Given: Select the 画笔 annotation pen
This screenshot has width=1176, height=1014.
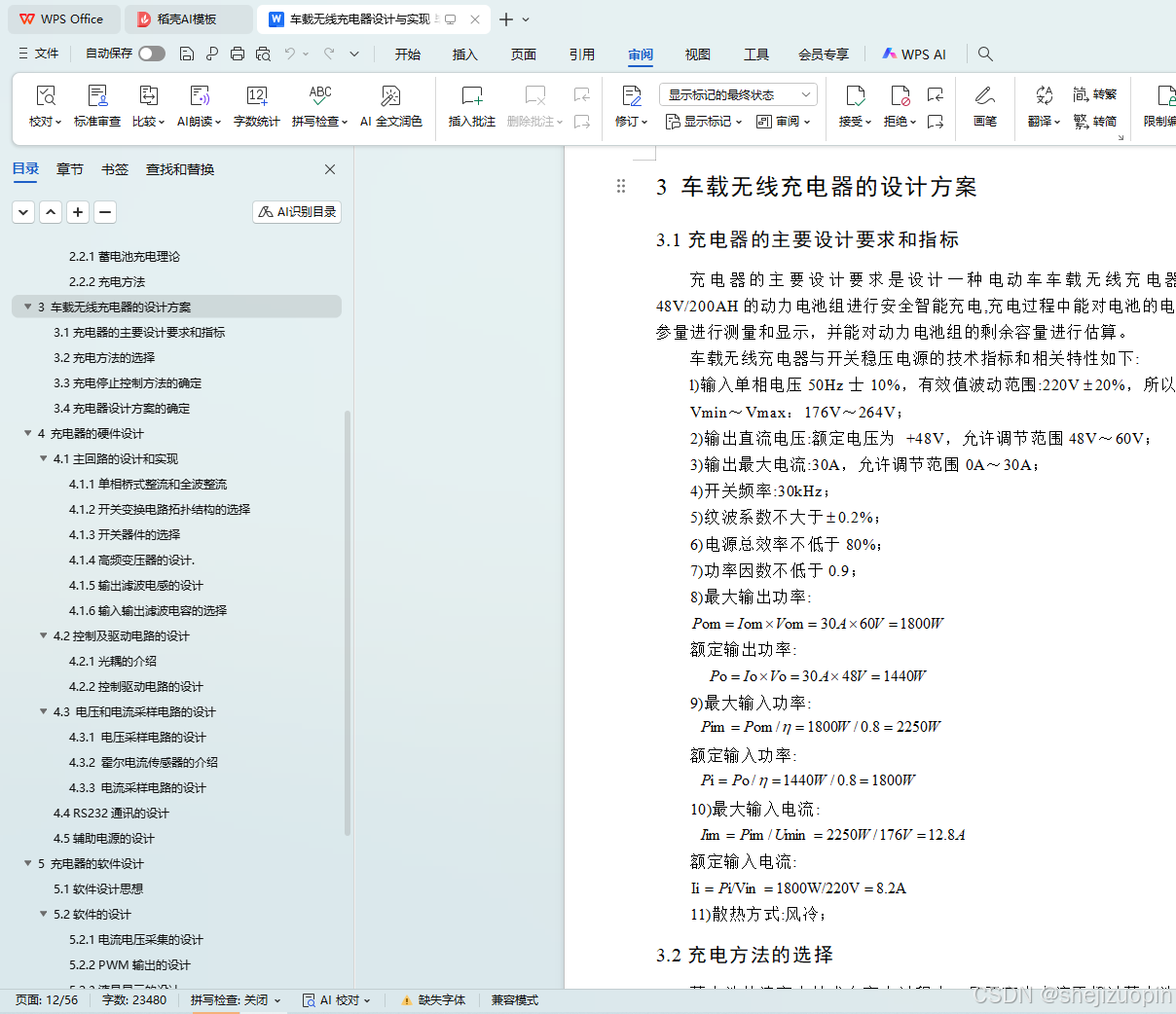Looking at the screenshot, I should [x=984, y=105].
